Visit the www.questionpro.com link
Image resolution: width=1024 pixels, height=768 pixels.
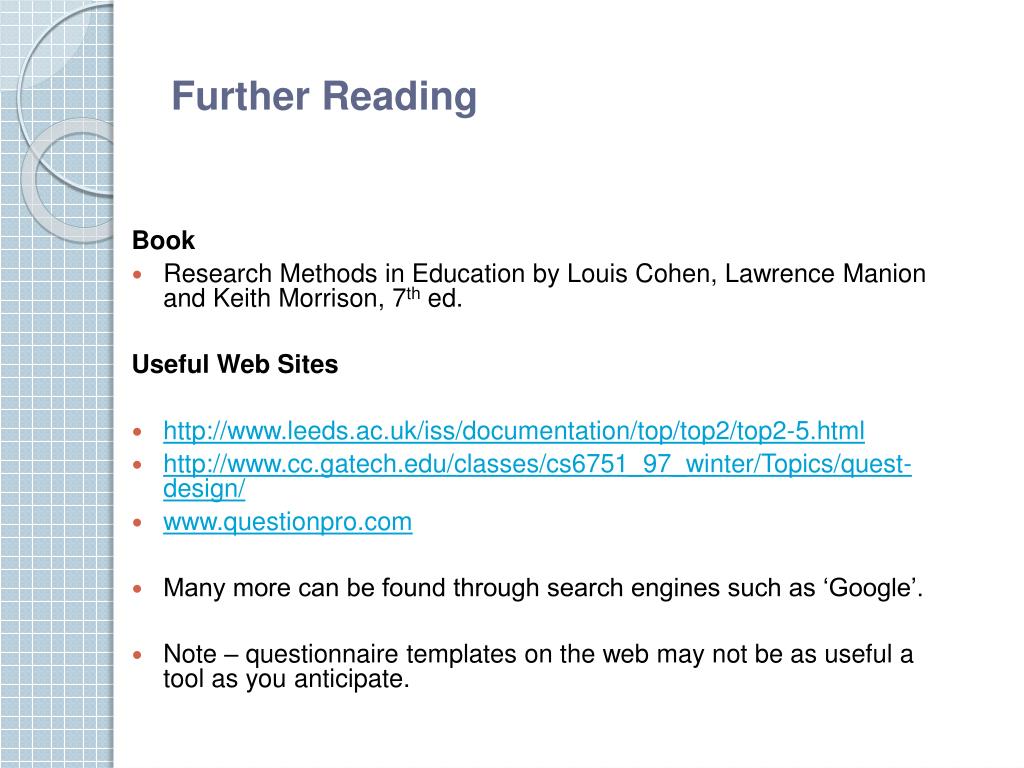pos(287,522)
